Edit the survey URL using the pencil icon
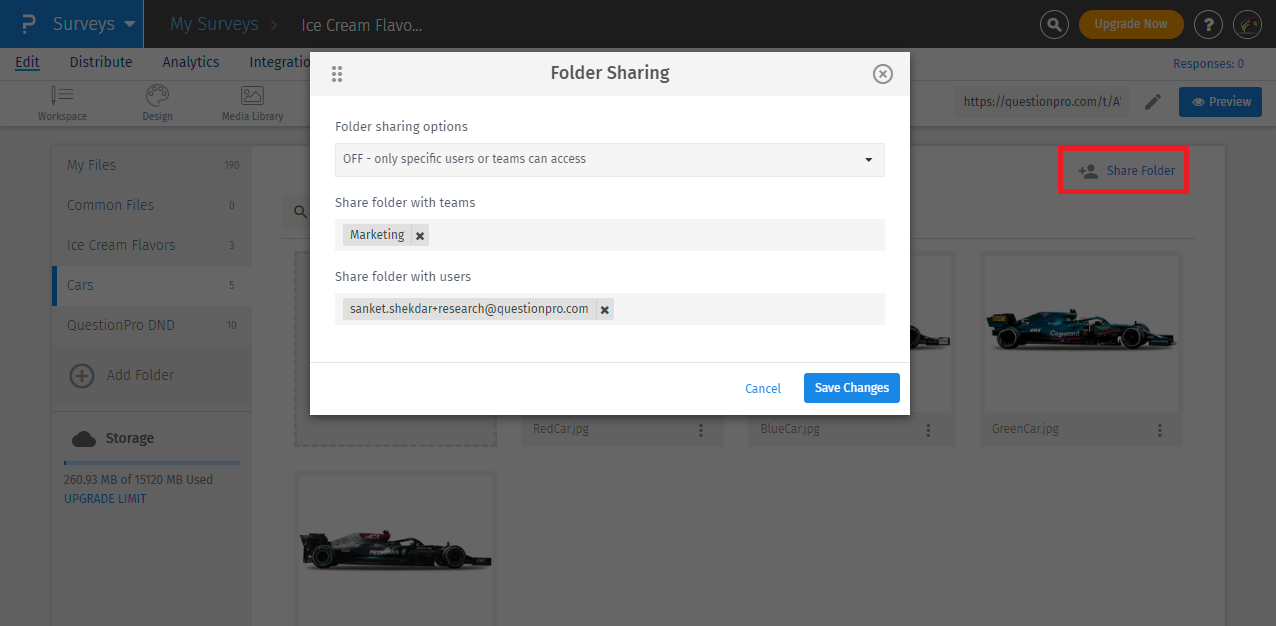The image size is (1276, 626). pos(1152,101)
